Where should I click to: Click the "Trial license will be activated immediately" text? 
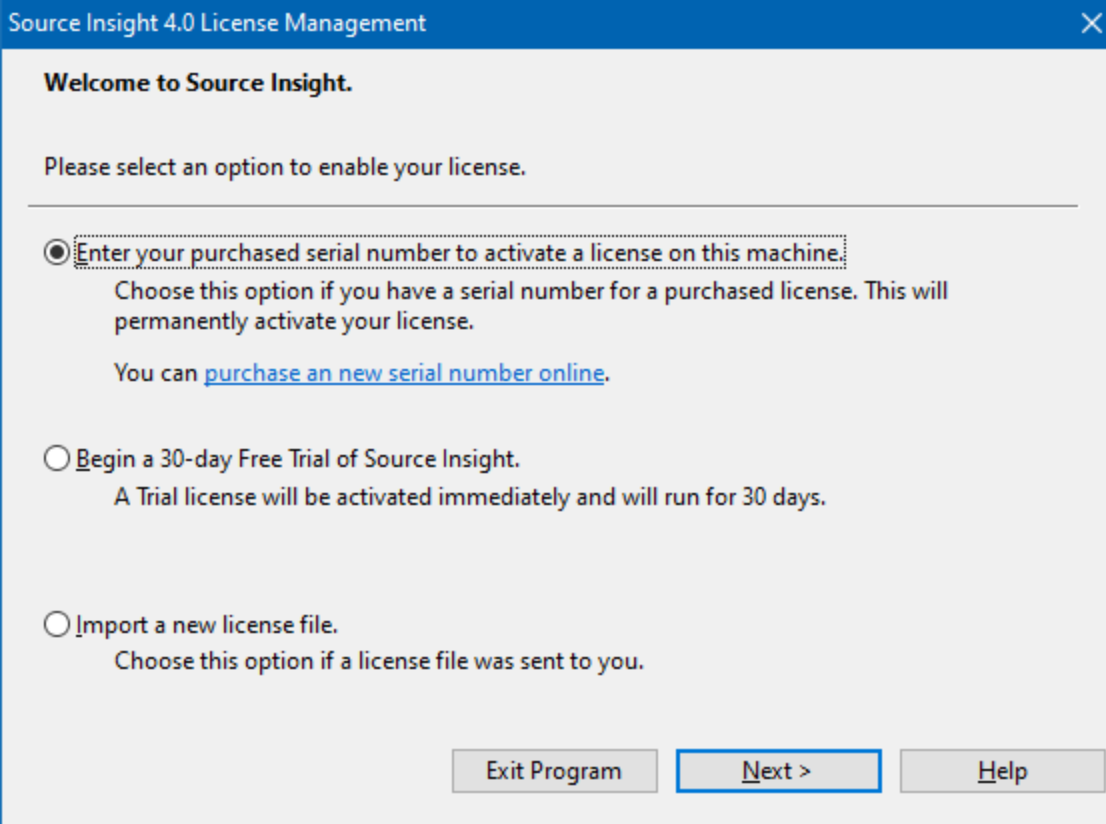click(x=470, y=497)
